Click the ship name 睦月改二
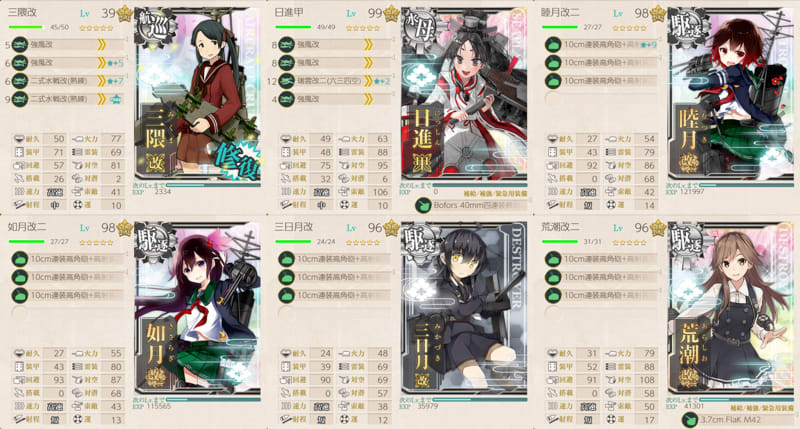This screenshot has width=800, height=429. pyautogui.click(x=560, y=12)
